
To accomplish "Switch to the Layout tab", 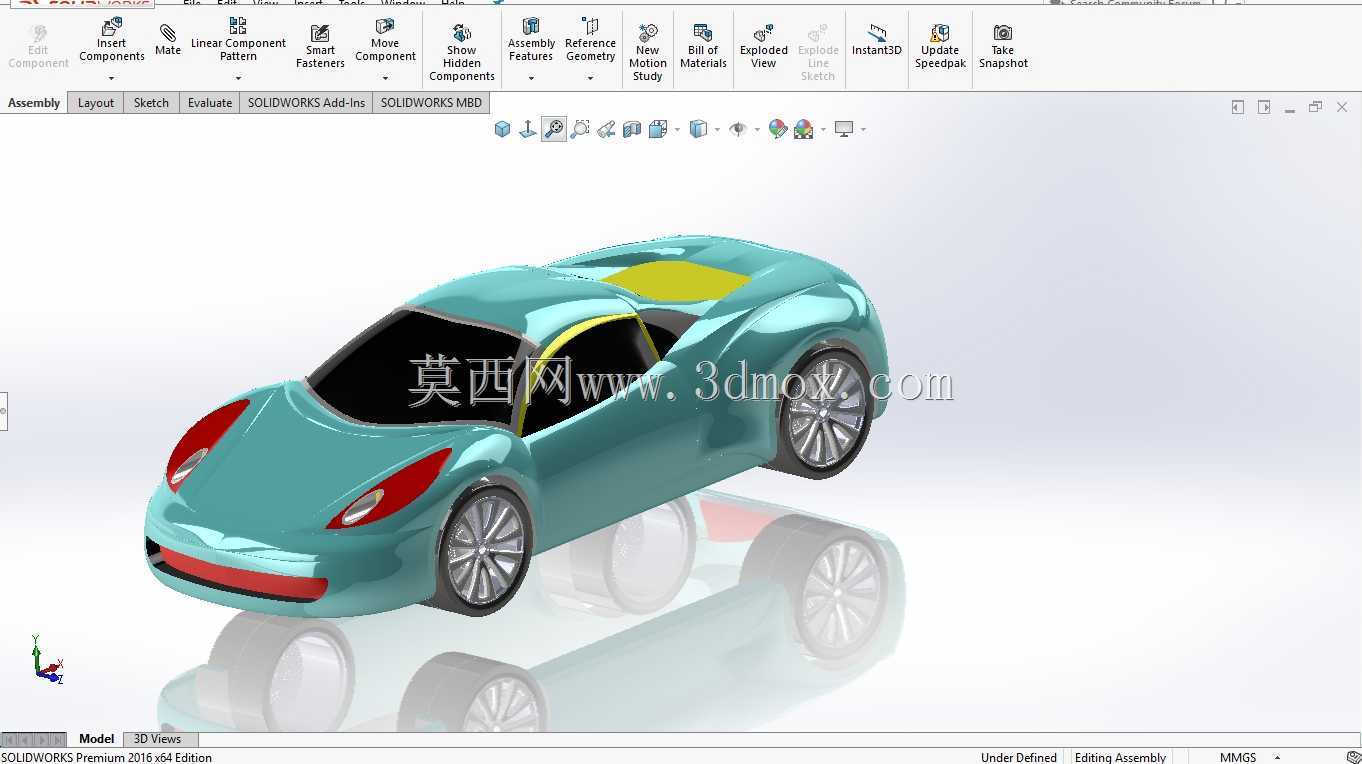I will tap(96, 103).
